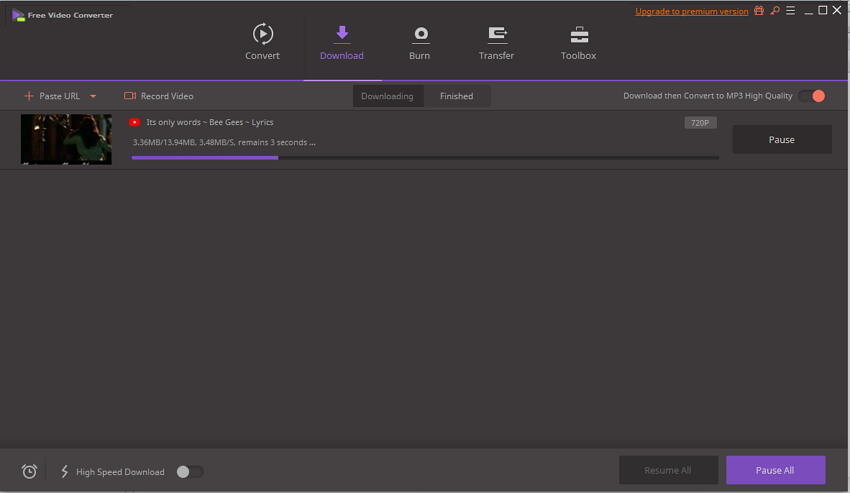This screenshot has height=493, width=850.
Task: Click the 720P resolution badge
Action: click(700, 123)
